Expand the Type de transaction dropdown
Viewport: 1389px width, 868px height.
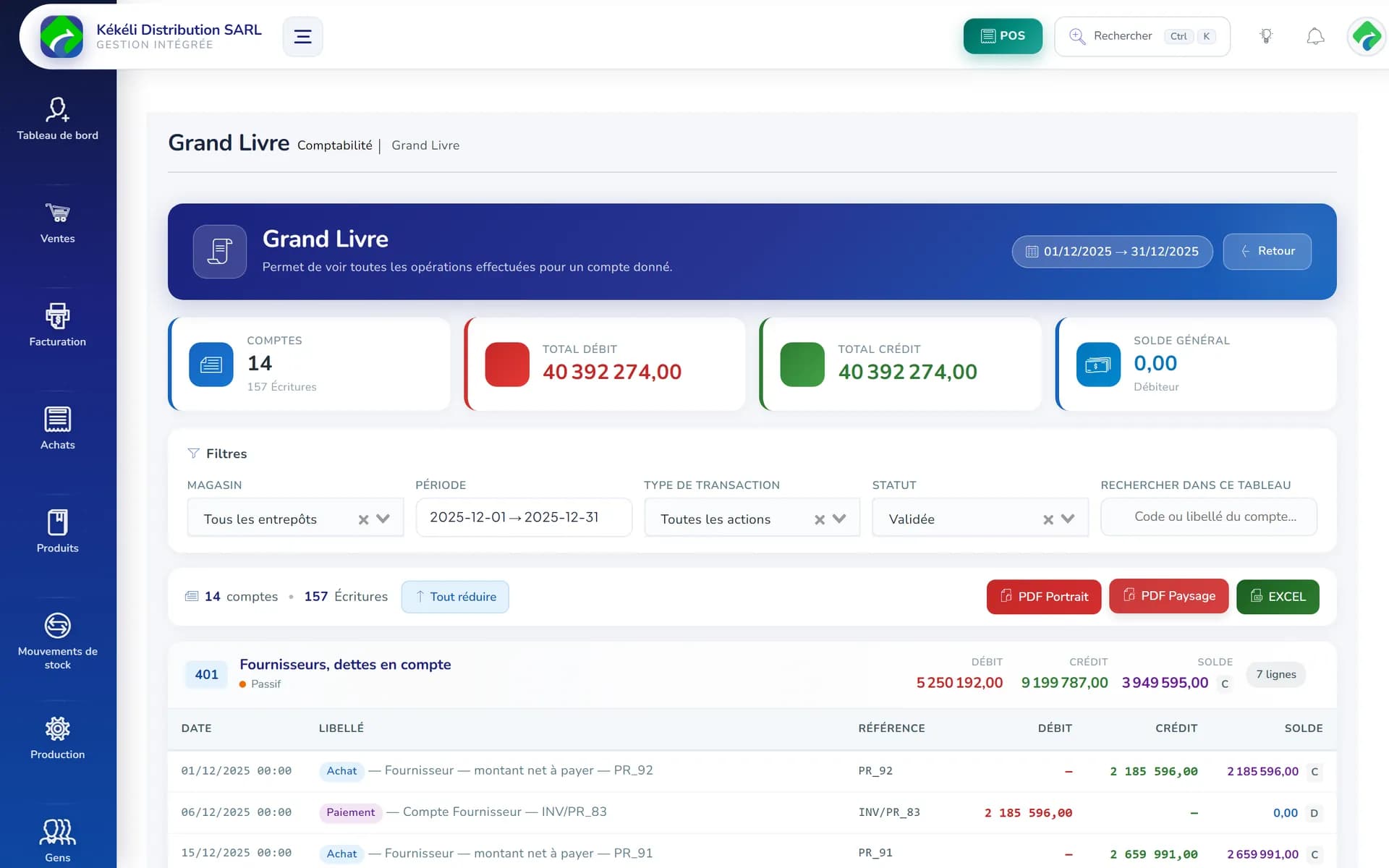click(839, 519)
